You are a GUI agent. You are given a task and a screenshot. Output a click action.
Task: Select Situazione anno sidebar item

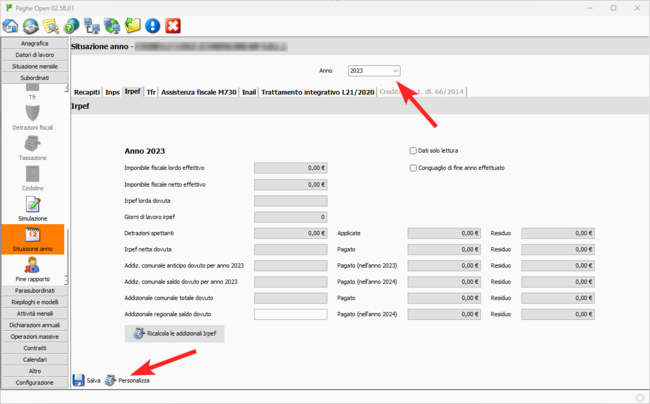(33, 239)
